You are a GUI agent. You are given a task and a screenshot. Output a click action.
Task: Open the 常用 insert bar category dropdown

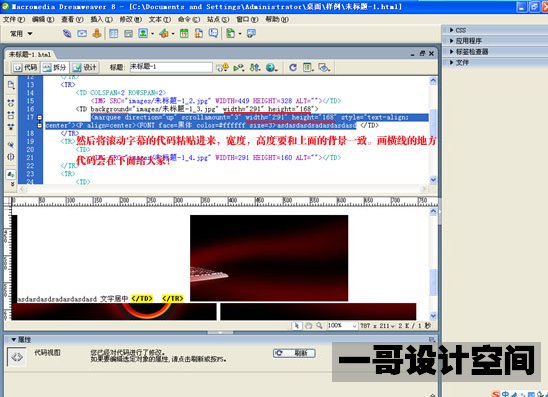21,34
